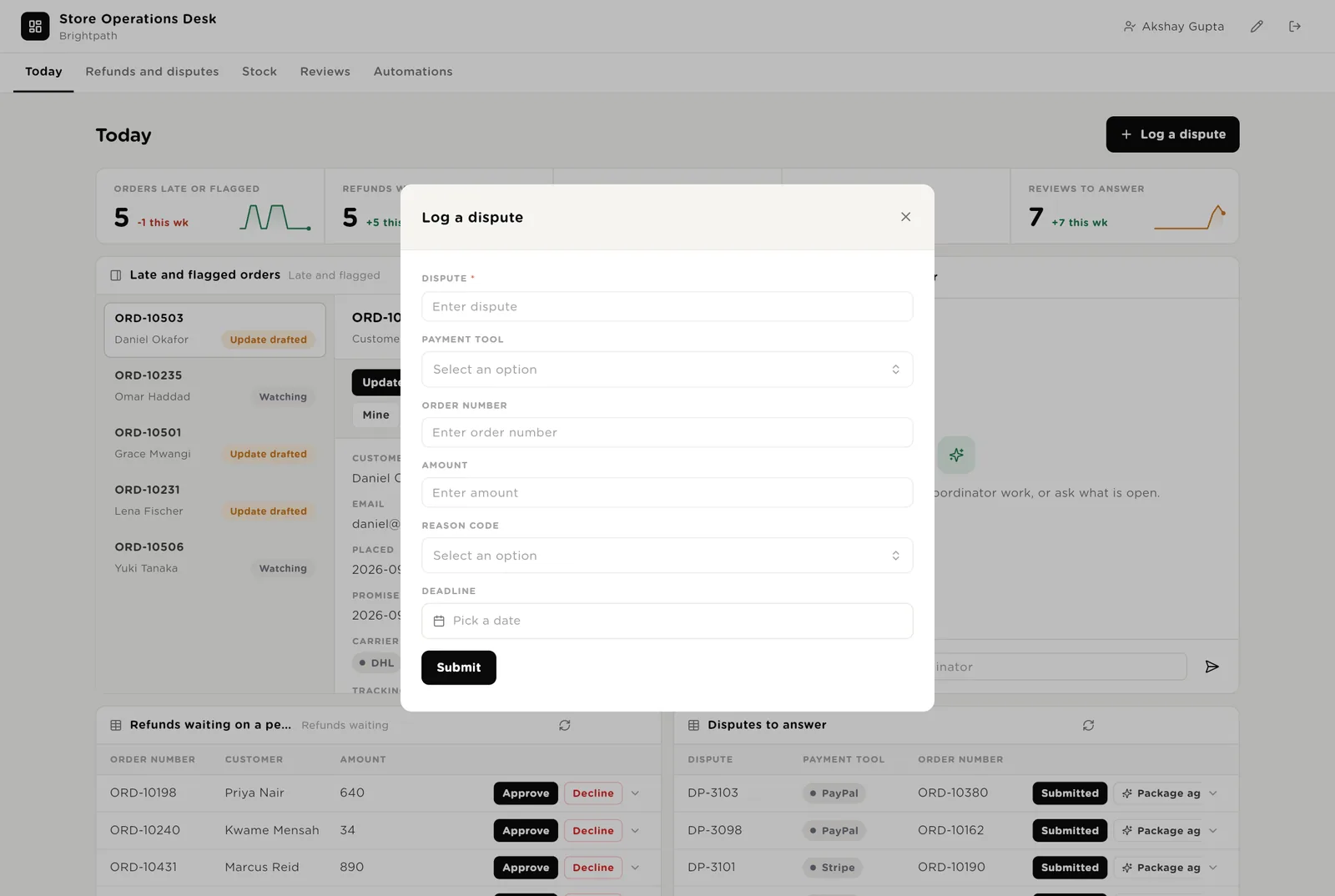
Task: Refresh the Refunds waiting table
Action: pyautogui.click(x=565, y=725)
